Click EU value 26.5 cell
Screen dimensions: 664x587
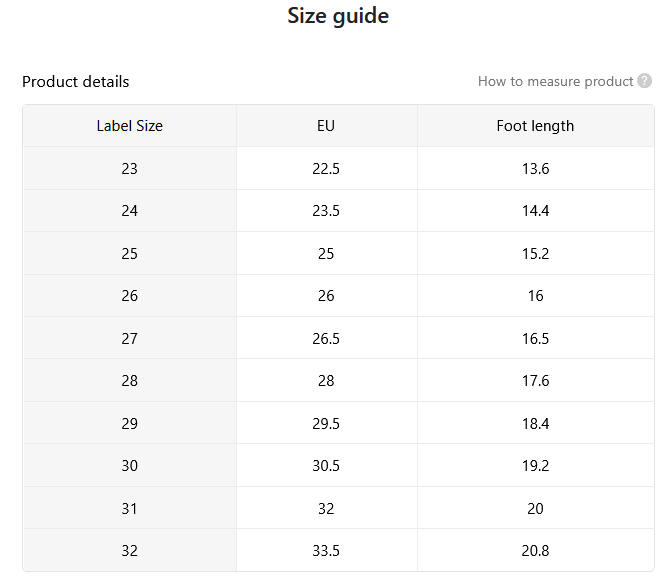click(x=326, y=338)
